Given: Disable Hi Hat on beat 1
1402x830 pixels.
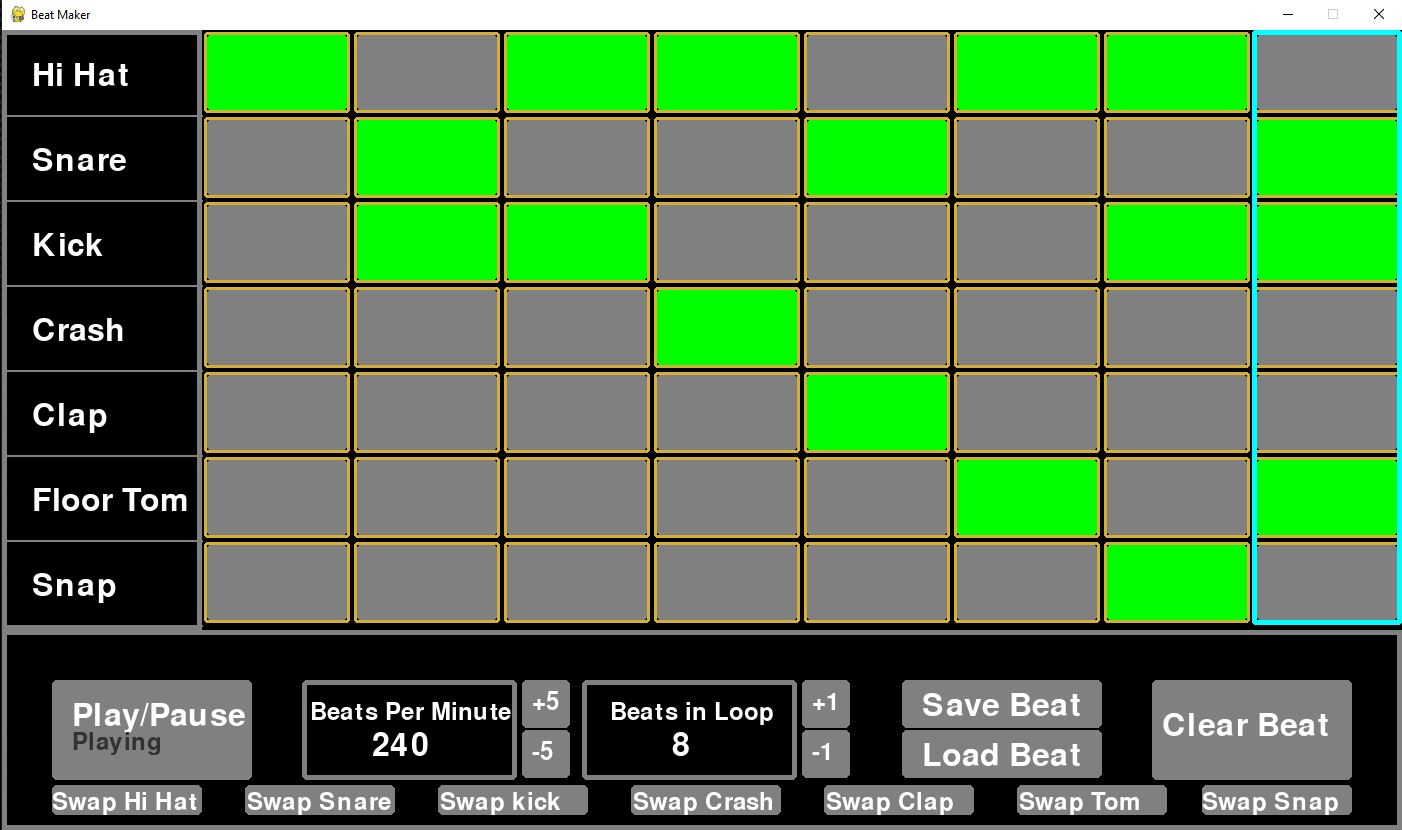Looking at the screenshot, I should click(277, 73).
